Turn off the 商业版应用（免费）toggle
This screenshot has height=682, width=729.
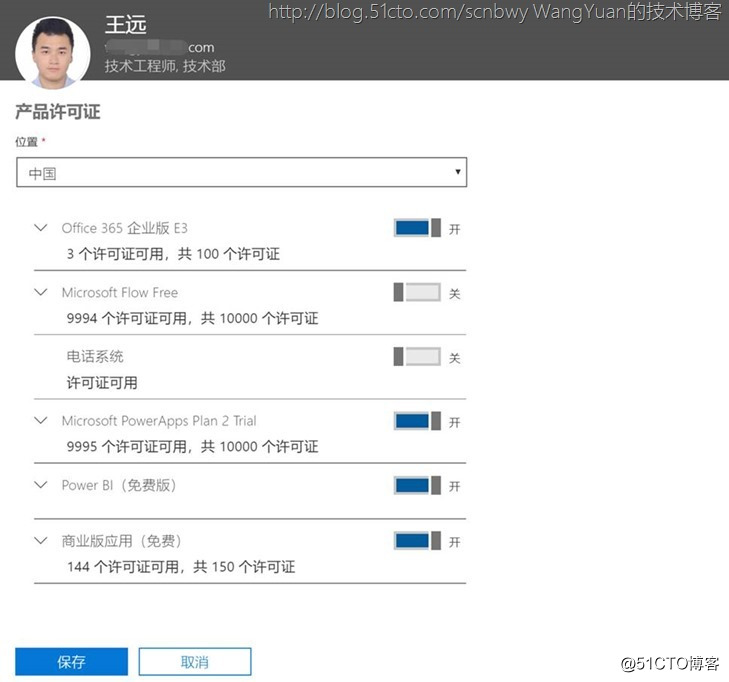pyautogui.click(x=417, y=541)
